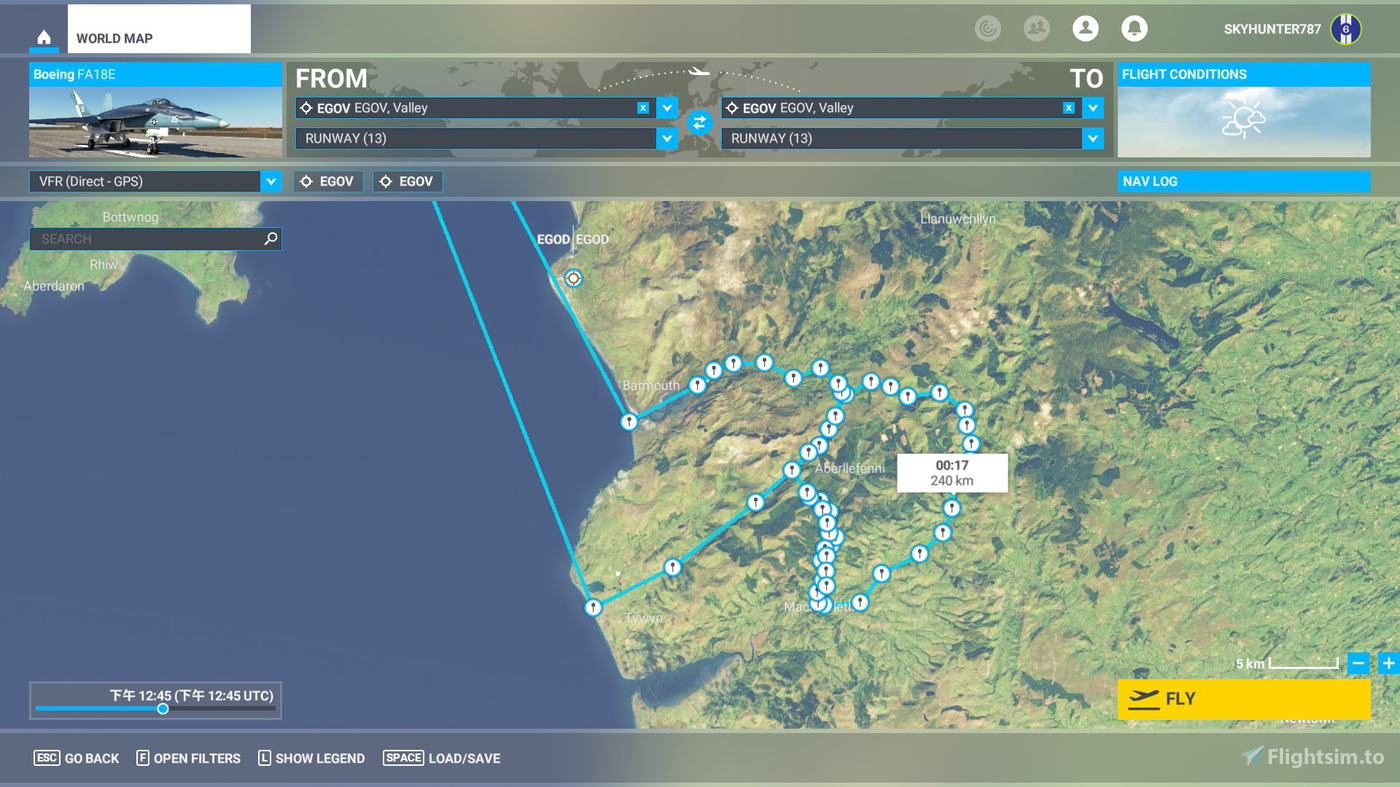Zoom out with the map minus icon
The height and width of the screenshot is (787, 1400).
click(1358, 662)
